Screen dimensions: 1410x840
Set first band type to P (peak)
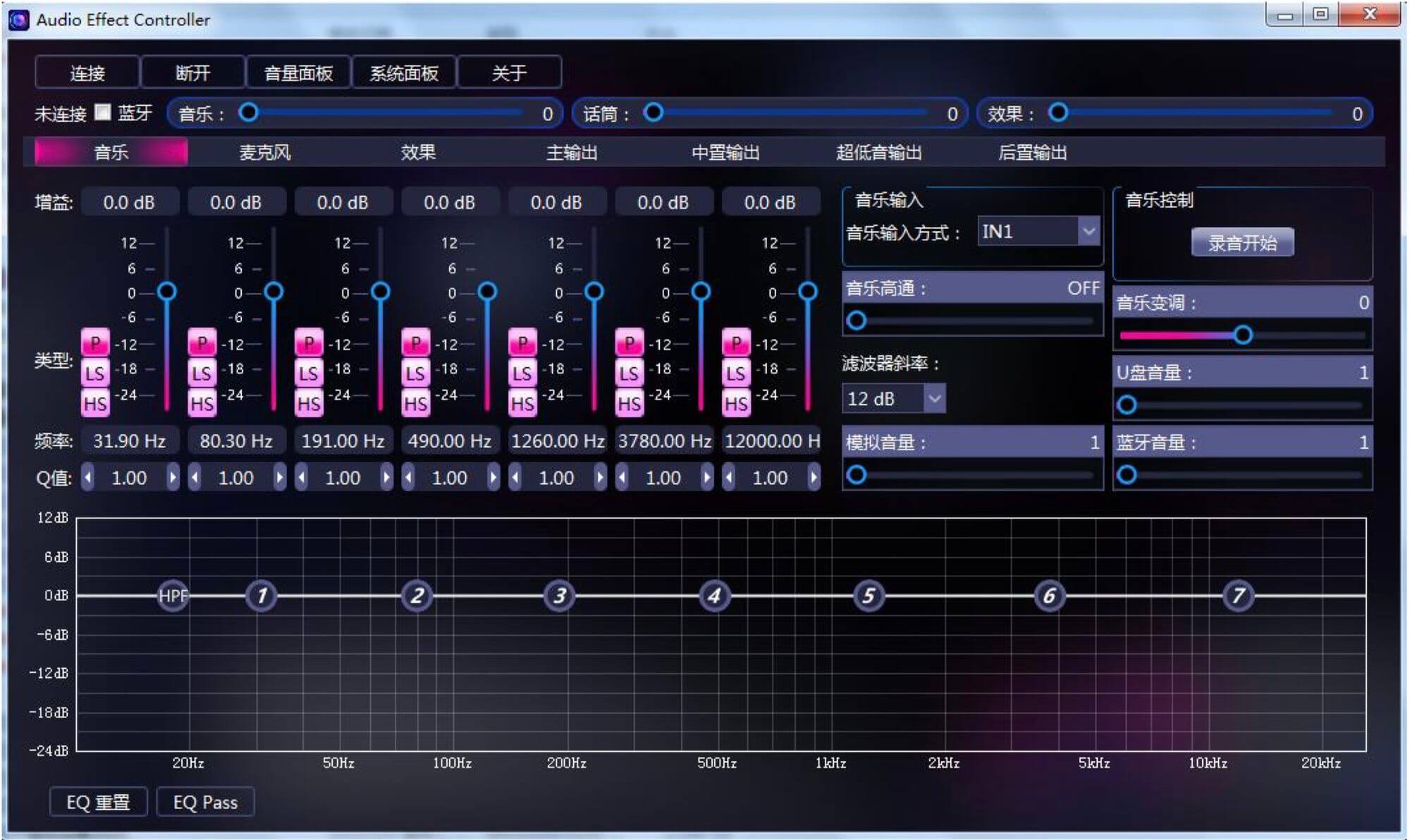(95, 343)
